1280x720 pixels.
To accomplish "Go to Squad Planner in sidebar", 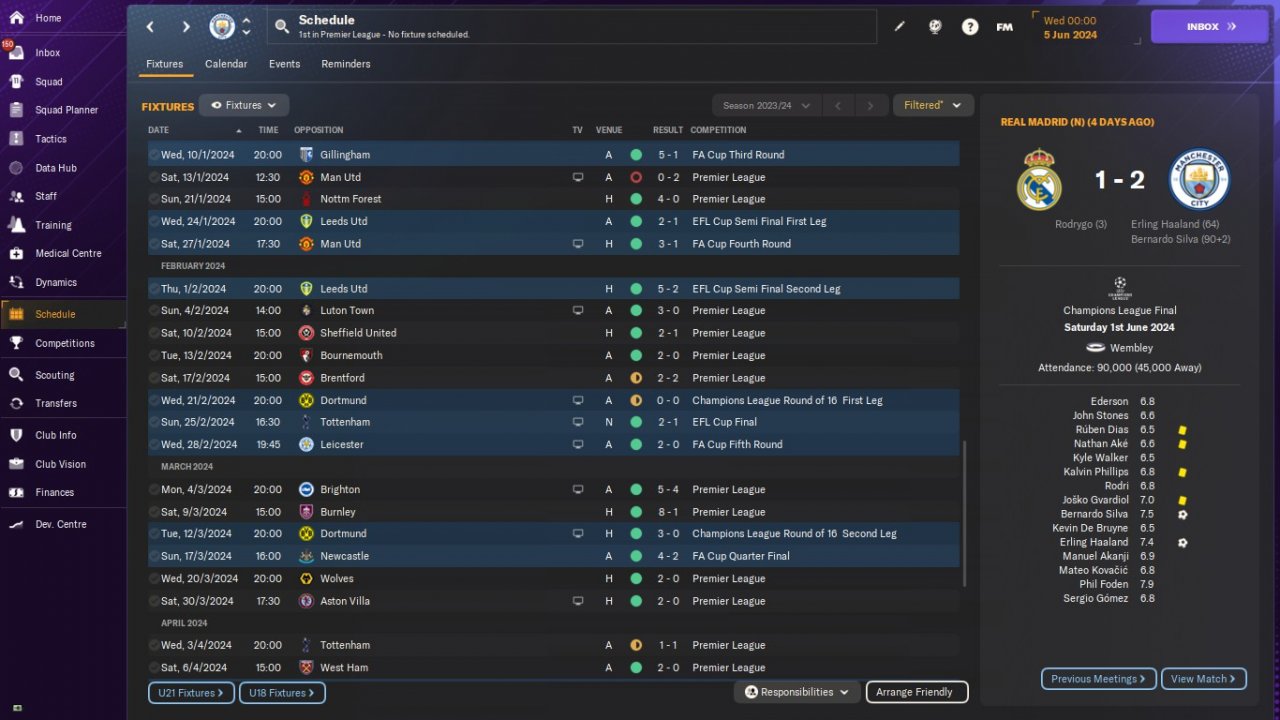I will point(66,110).
